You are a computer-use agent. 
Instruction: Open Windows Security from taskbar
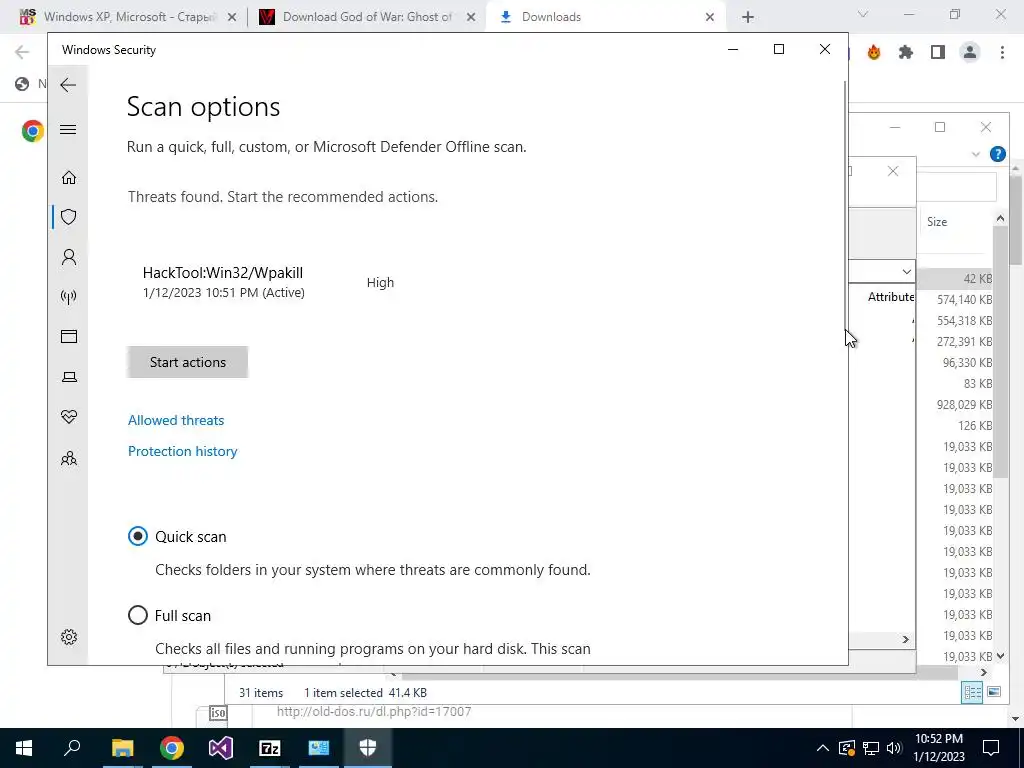(368, 748)
